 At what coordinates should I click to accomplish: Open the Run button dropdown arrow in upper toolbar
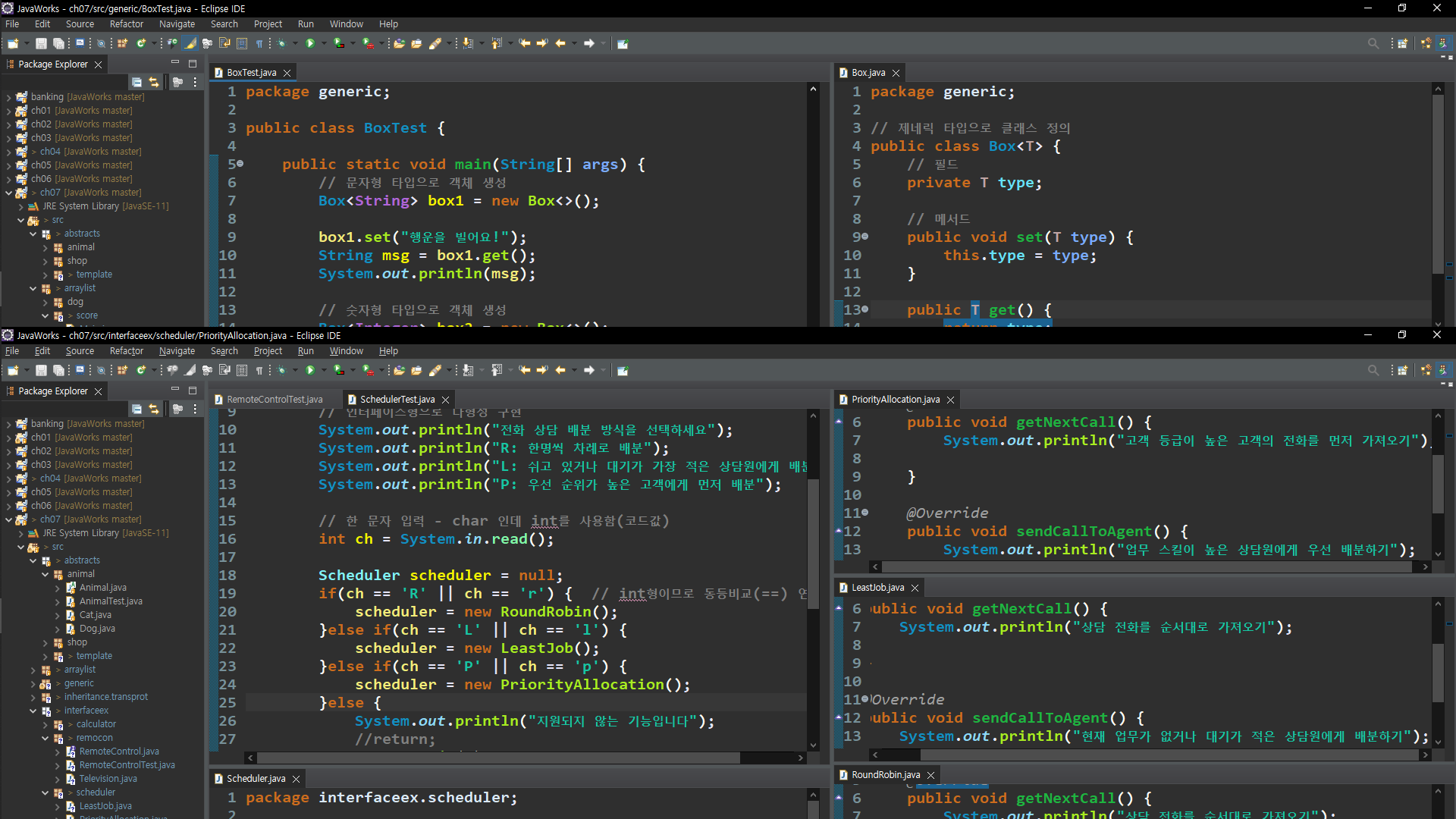tap(323, 43)
